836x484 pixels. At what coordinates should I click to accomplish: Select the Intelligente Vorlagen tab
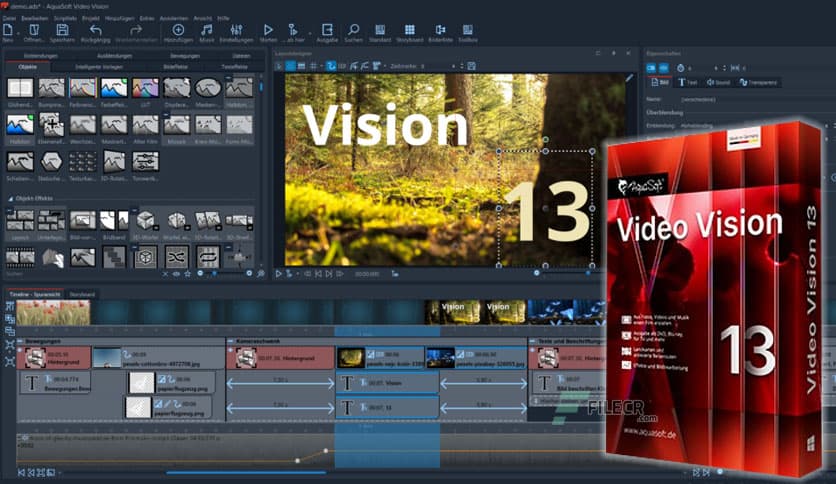99,67
